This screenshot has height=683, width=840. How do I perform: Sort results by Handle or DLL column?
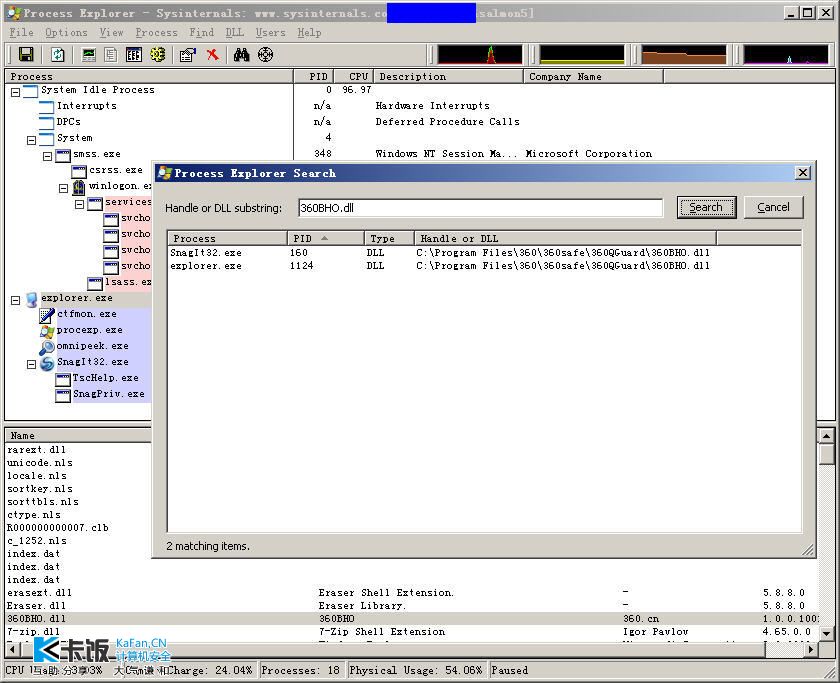566,238
